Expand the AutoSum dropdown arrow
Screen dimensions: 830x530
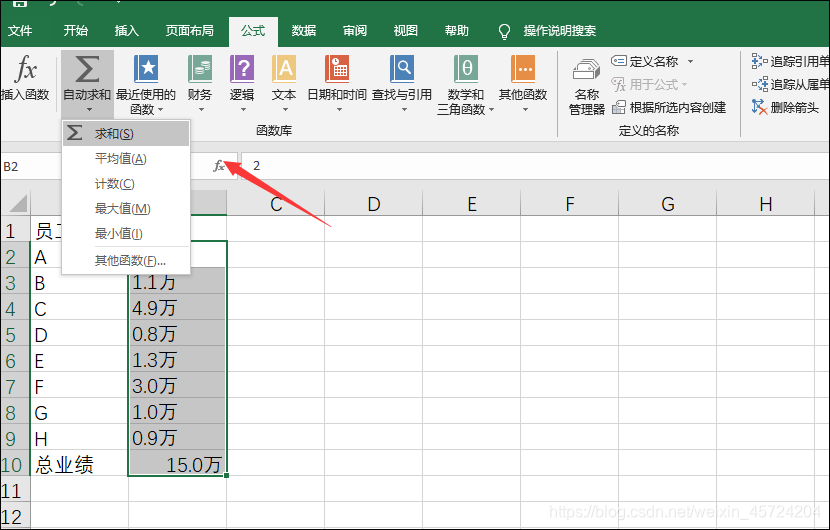89,110
